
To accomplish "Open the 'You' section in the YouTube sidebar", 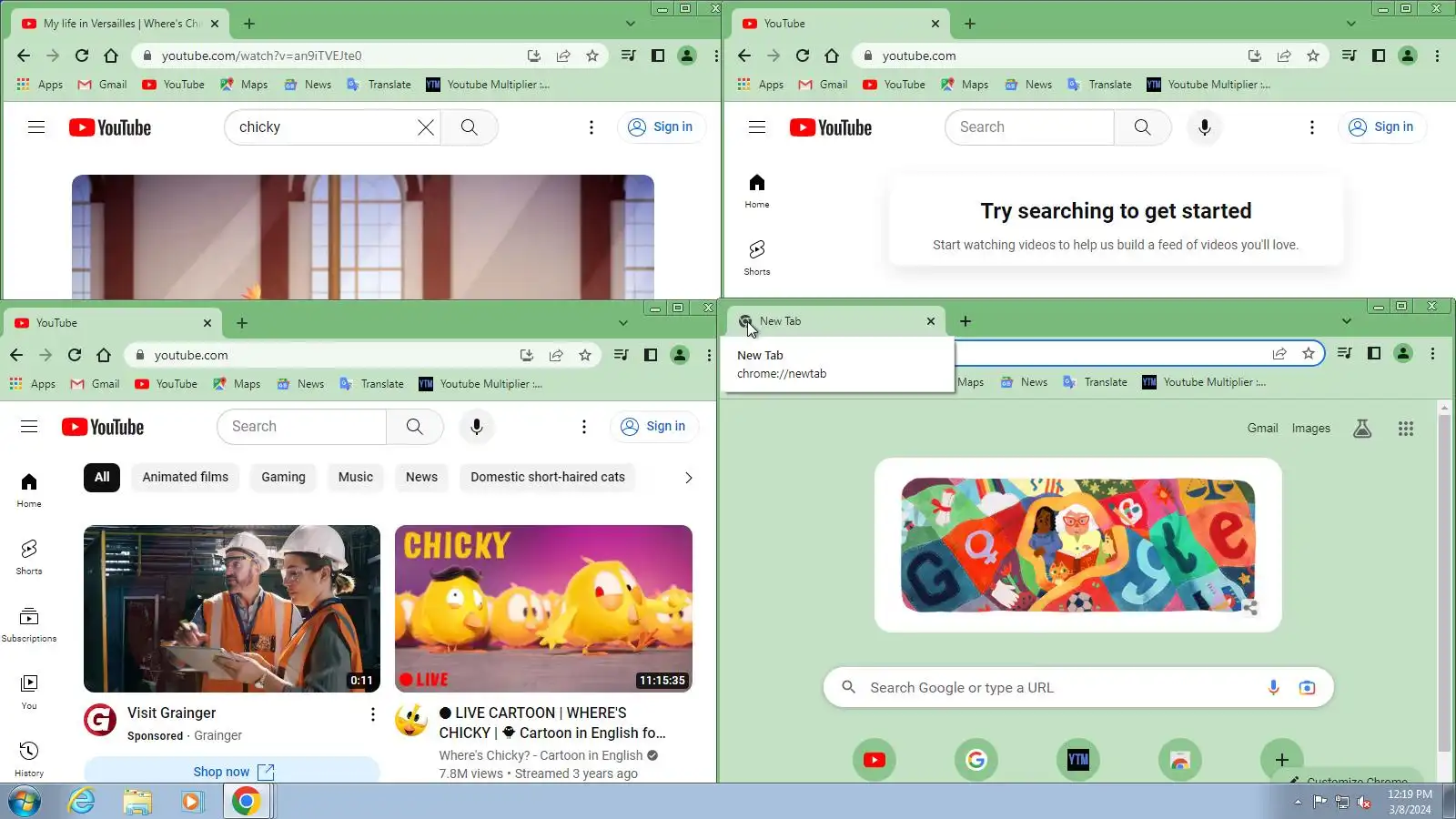I will [29, 692].
